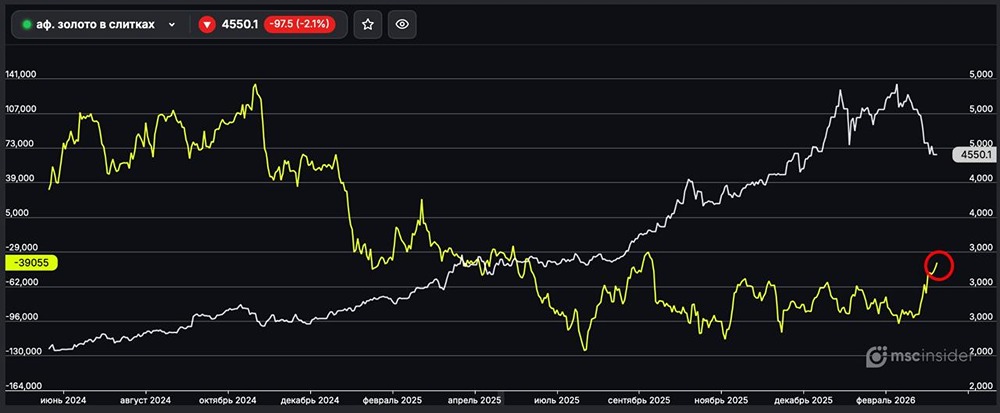The image size is (1000, 413).
Task: Toggle the eye visibility button
Action: 402,24
